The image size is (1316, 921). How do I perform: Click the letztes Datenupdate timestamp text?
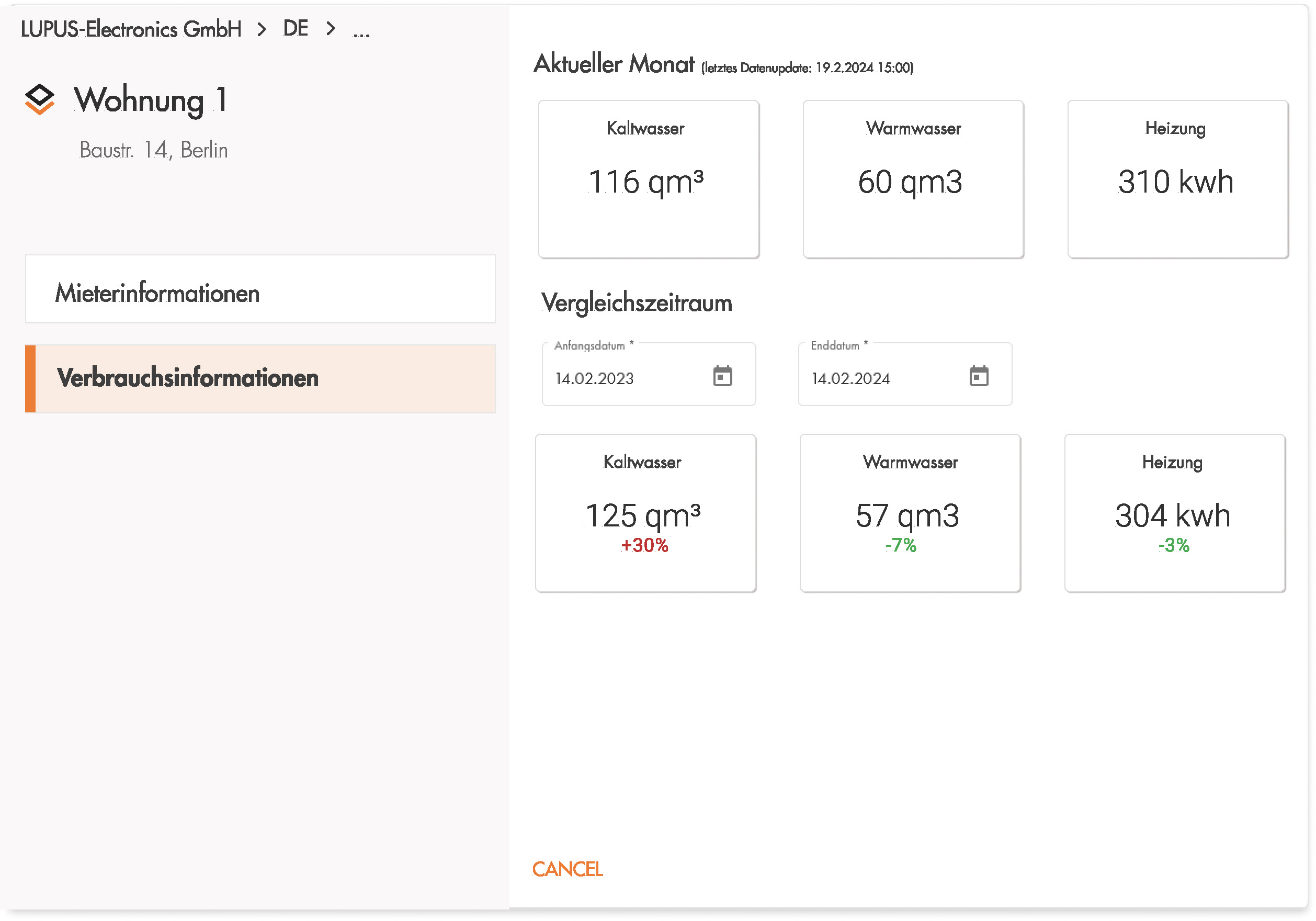click(x=807, y=68)
